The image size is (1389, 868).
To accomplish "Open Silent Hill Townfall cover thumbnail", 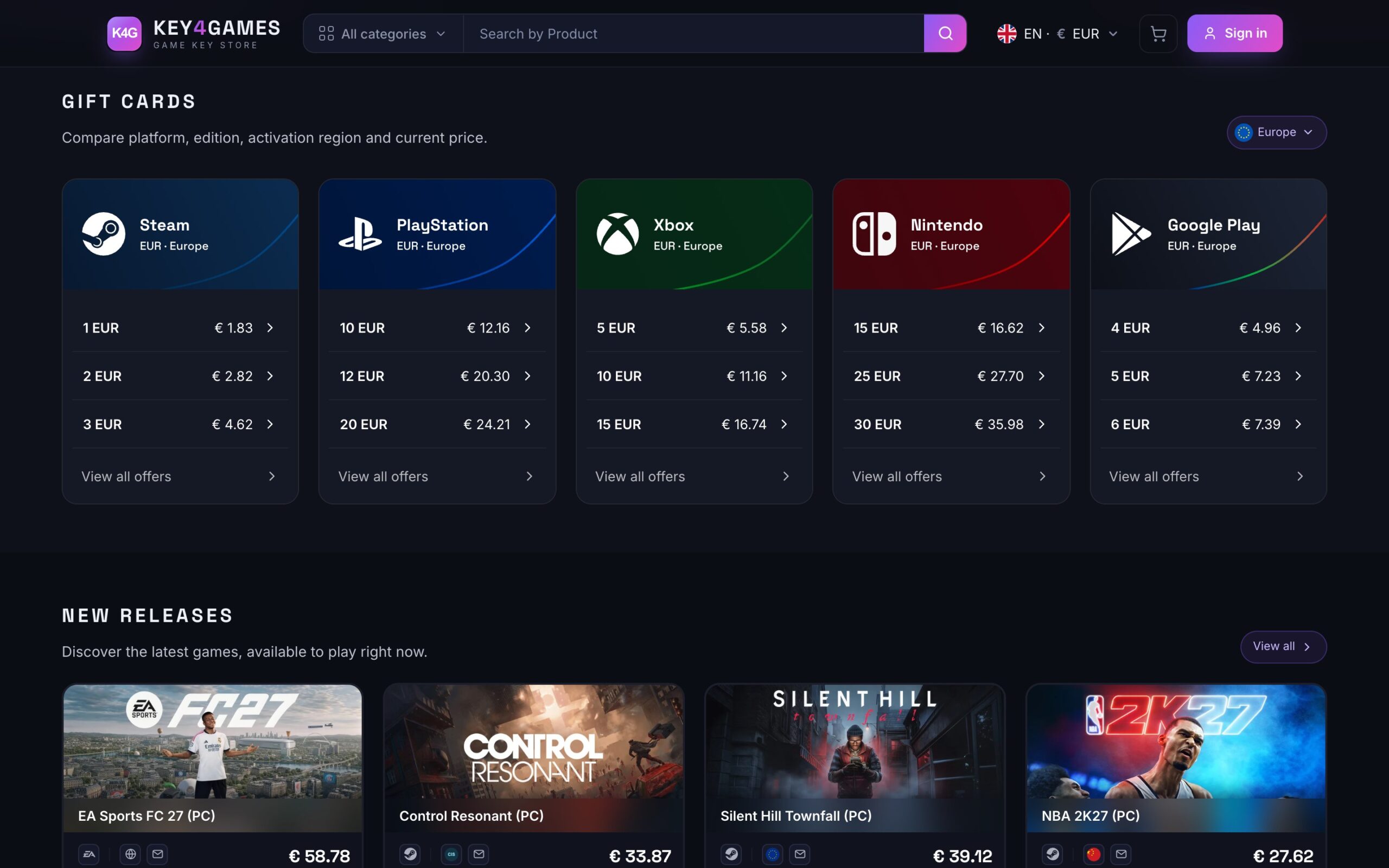I will [x=855, y=741].
